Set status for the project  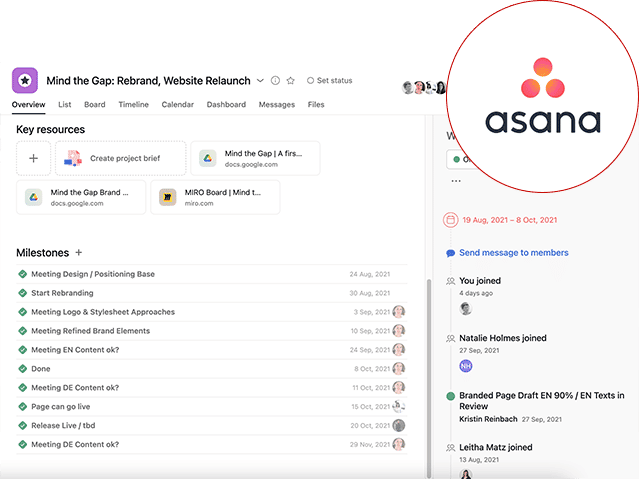pyautogui.click(x=330, y=81)
